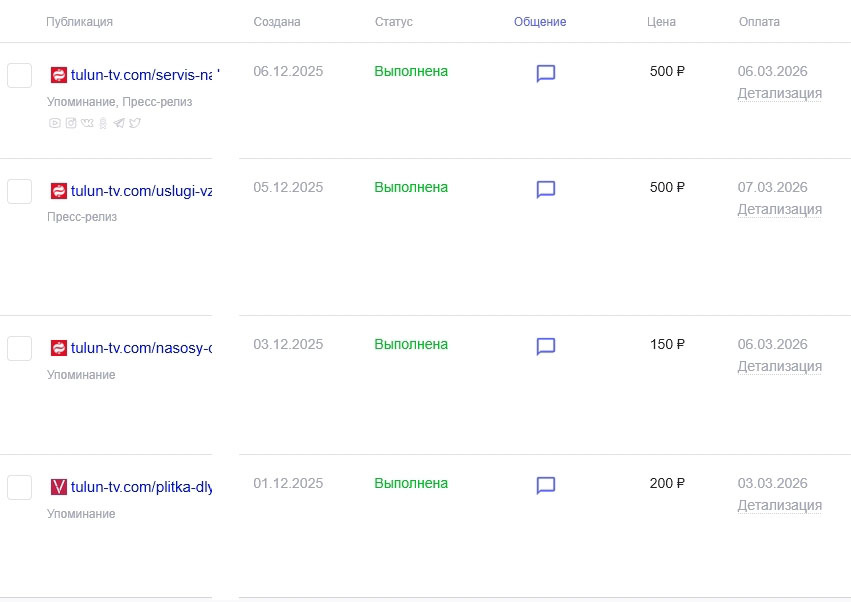851x602 pixels.
Task: Check the box beside tulun-tv.com/nasosy row
Action: coord(20,348)
